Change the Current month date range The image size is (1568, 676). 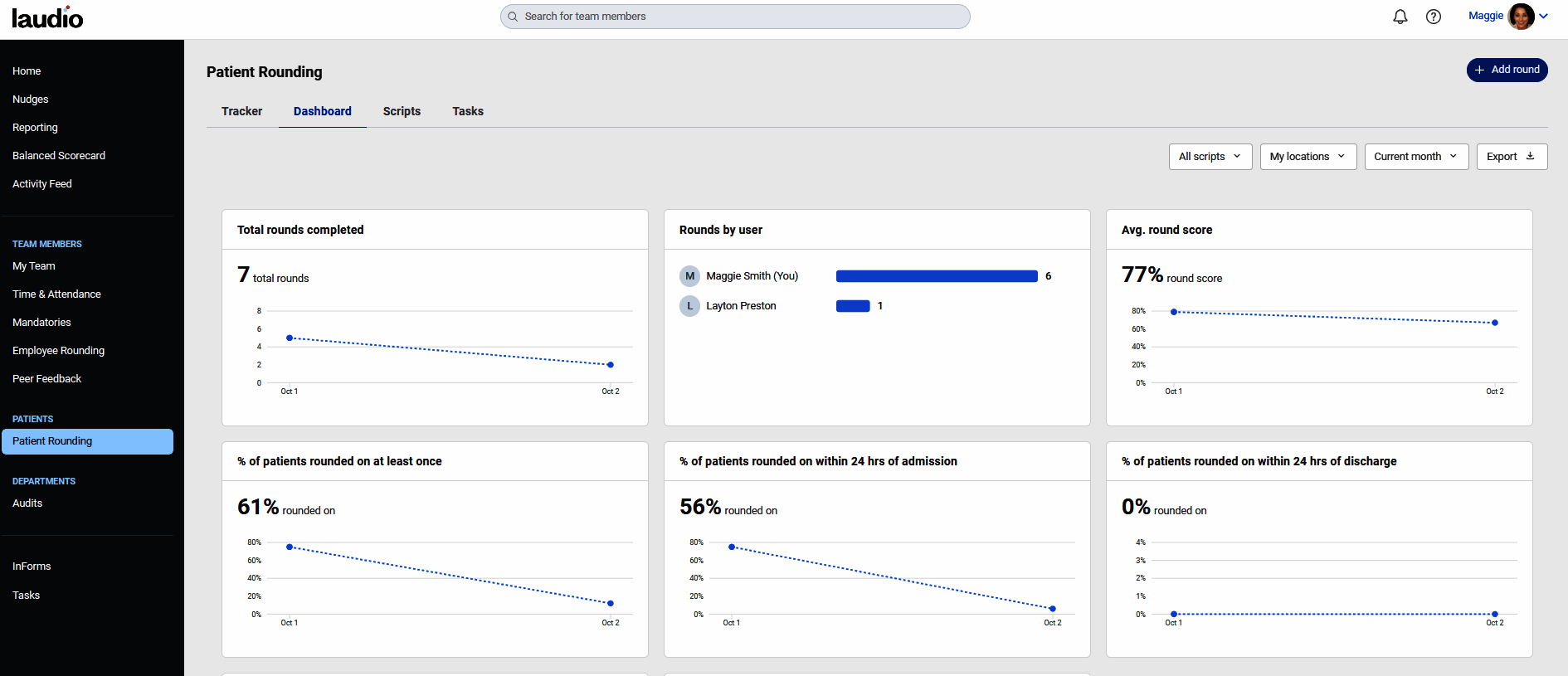[1416, 157]
